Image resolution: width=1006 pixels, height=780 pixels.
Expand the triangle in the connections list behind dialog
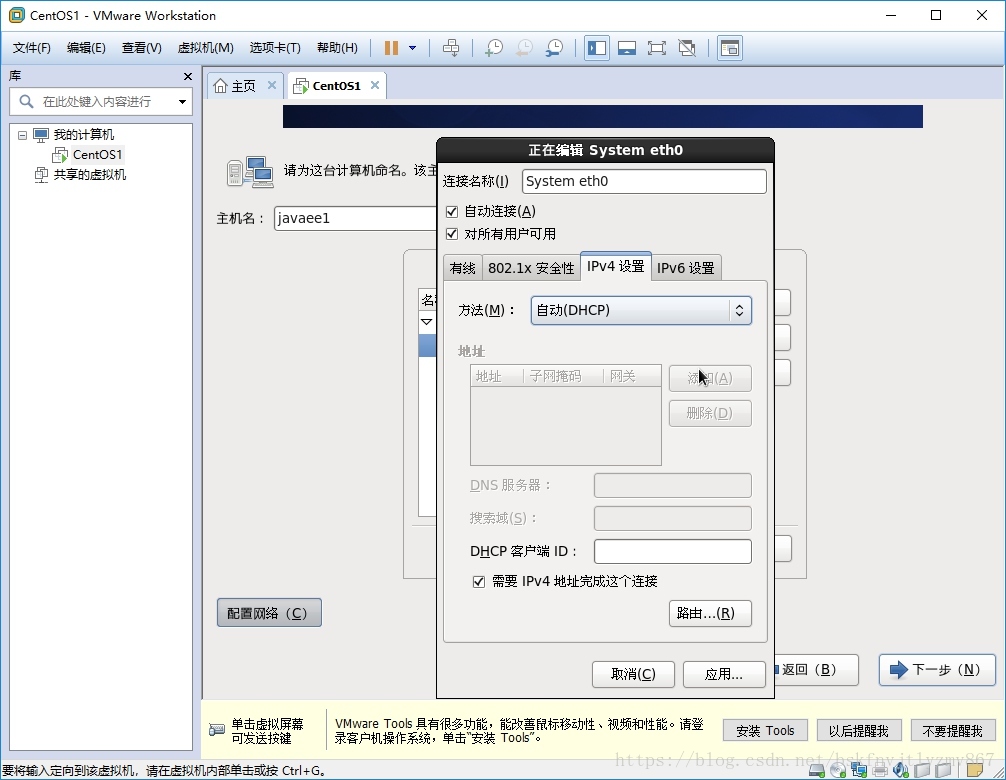pyautogui.click(x=427, y=321)
